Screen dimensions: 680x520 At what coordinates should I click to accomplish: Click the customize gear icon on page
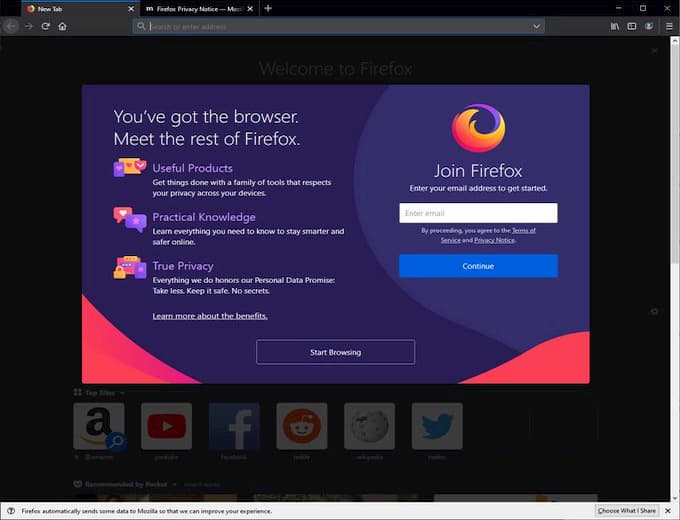point(654,311)
